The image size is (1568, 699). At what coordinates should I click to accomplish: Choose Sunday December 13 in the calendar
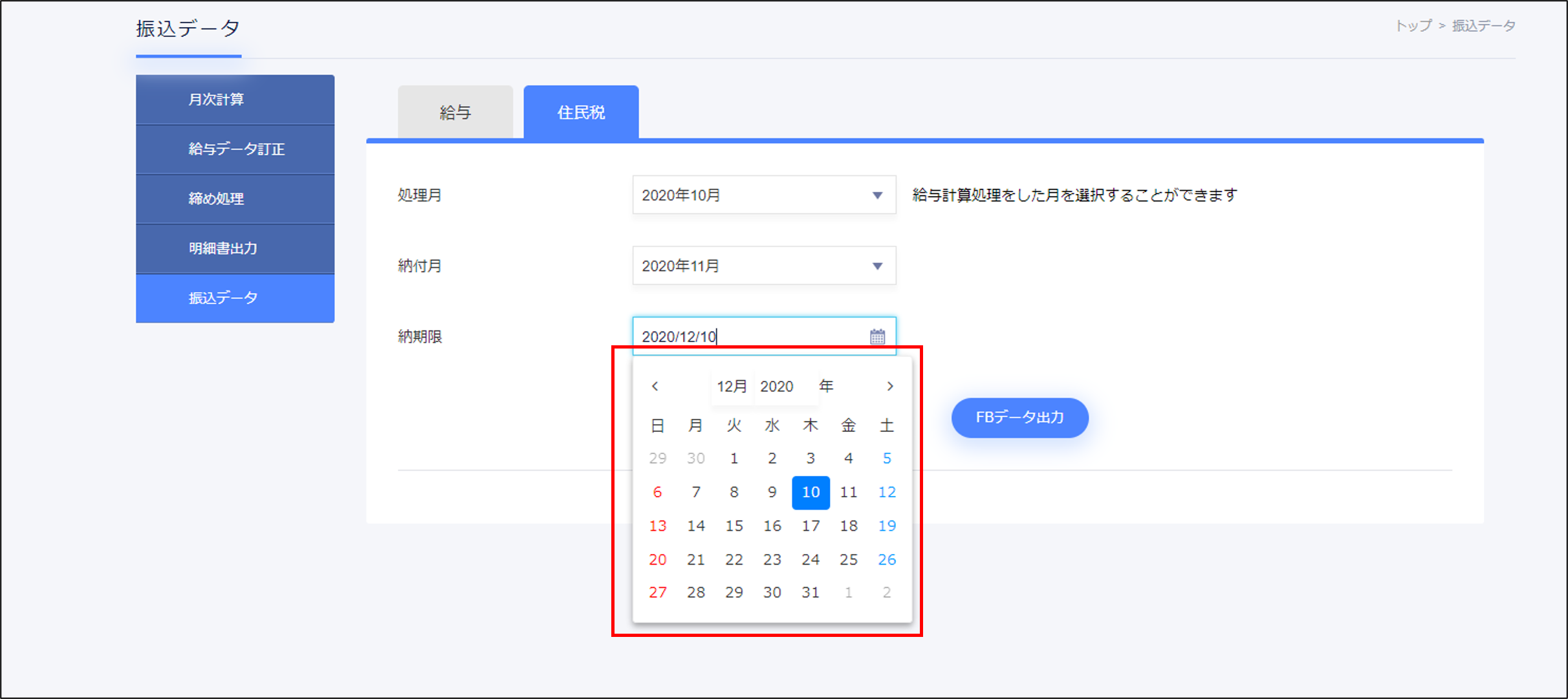pos(657,526)
